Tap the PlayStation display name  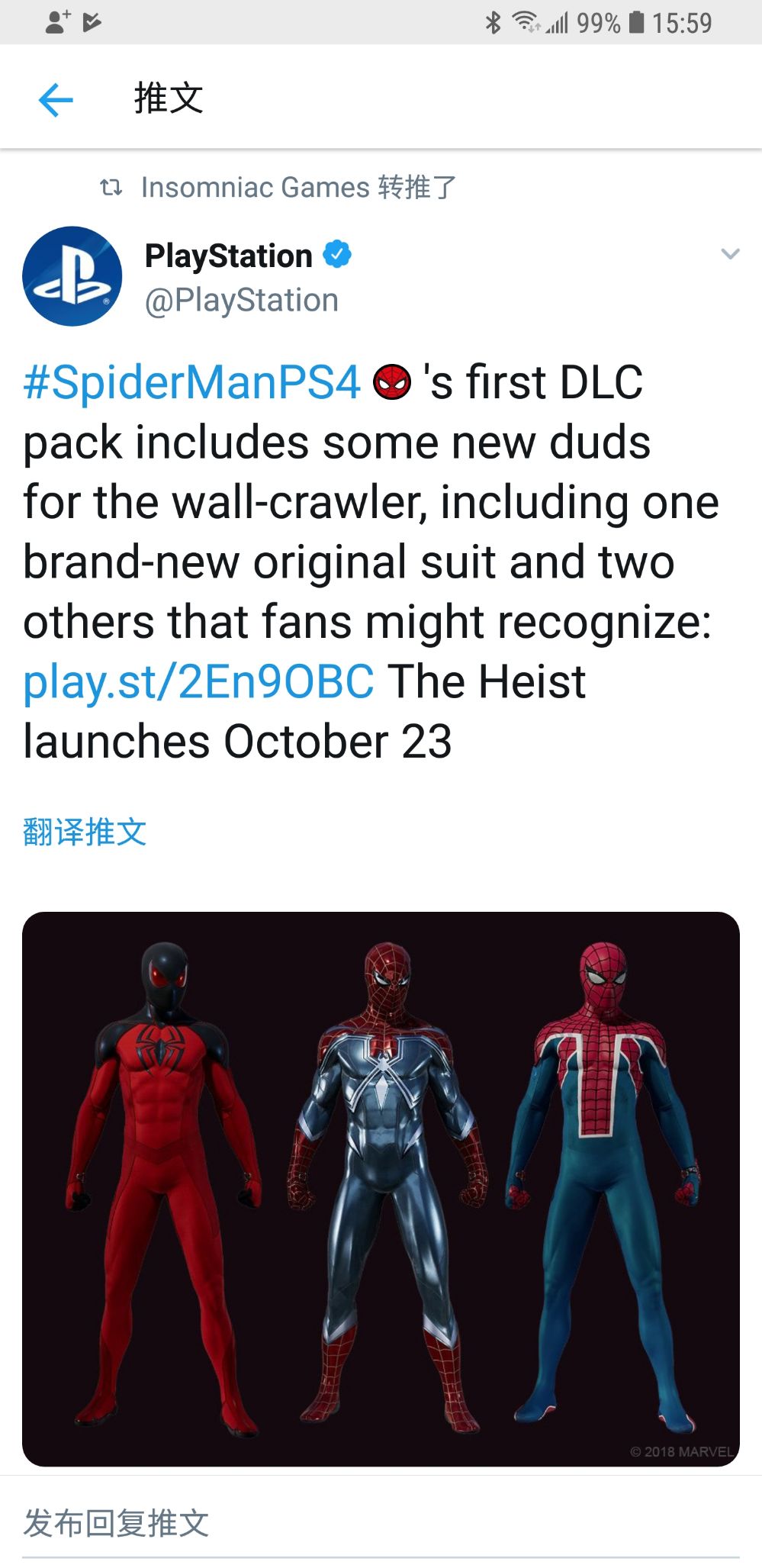[229, 256]
